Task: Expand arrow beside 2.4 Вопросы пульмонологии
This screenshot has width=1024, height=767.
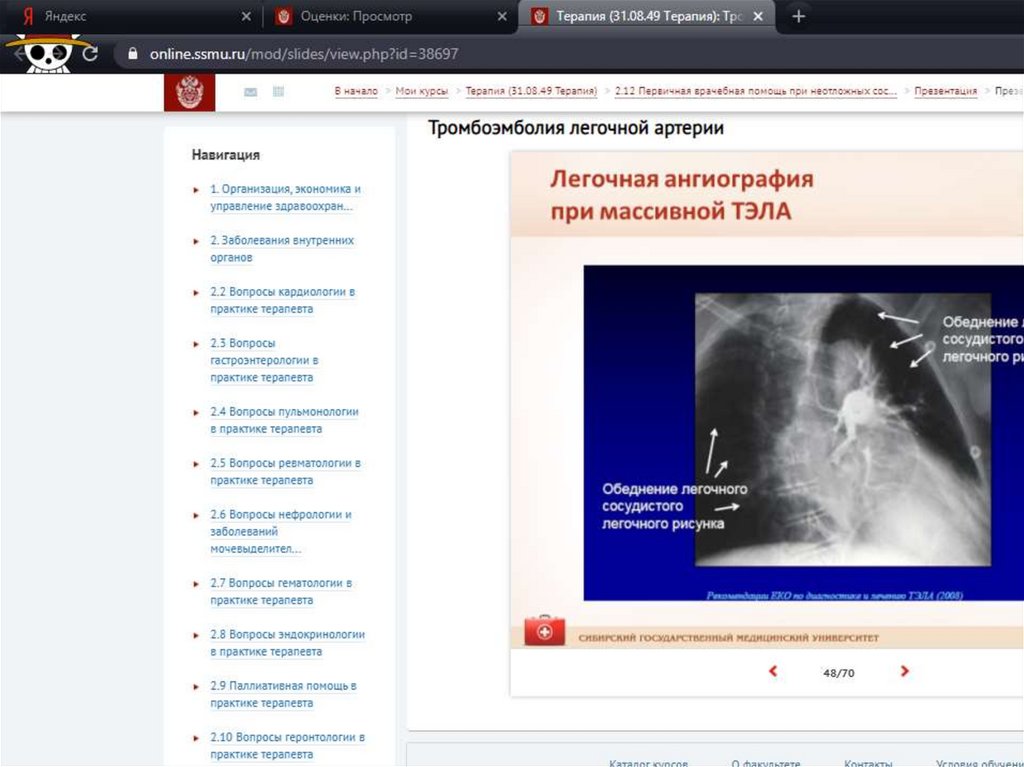Action: click(196, 413)
